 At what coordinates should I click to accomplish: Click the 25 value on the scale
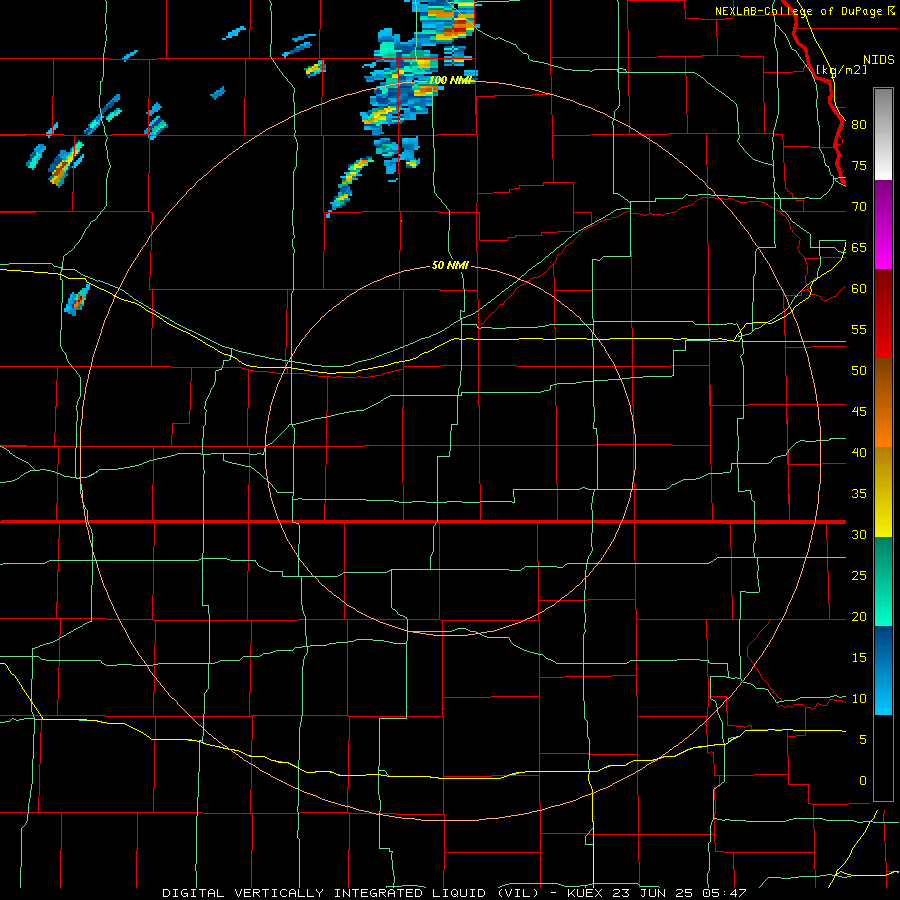click(x=859, y=575)
